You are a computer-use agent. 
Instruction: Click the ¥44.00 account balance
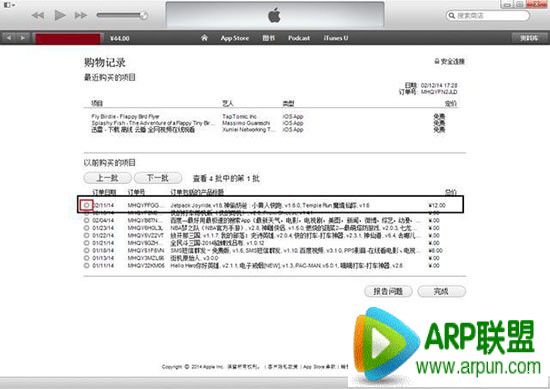pyautogui.click(x=120, y=38)
